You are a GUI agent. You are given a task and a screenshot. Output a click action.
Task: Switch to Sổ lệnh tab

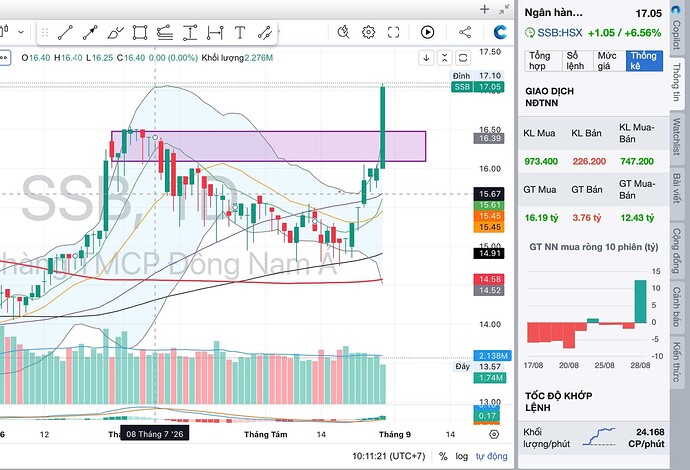click(x=576, y=61)
